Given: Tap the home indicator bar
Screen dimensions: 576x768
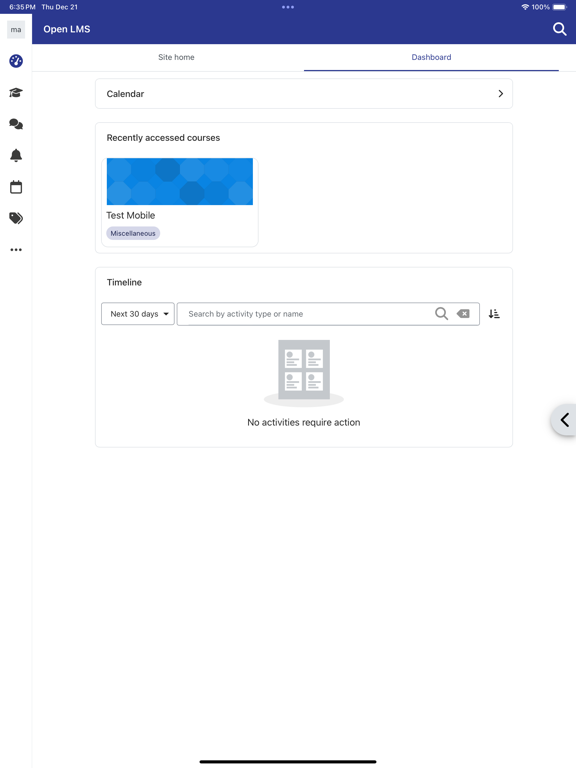Looking at the screenshot, I should (x=288, y=762).
